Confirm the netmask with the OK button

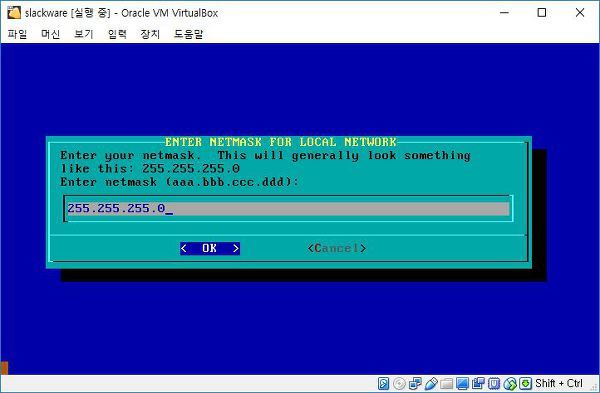210,248
